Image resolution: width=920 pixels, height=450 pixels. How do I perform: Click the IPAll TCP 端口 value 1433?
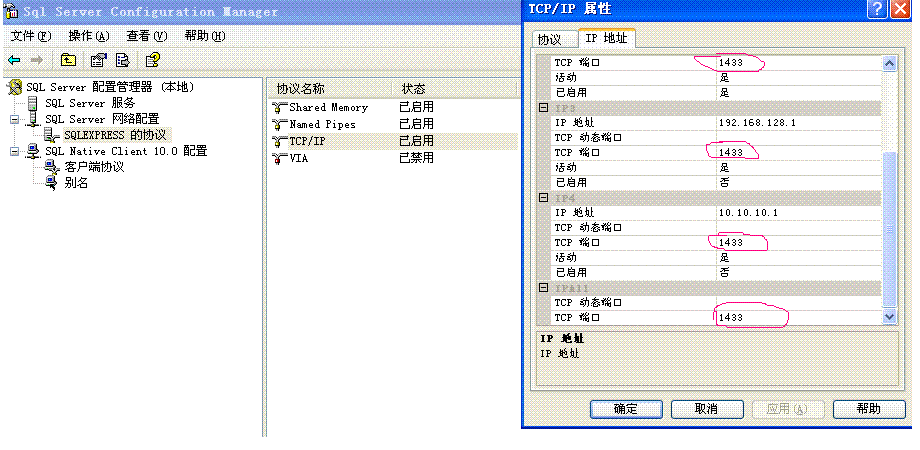(x=731, y=317)
